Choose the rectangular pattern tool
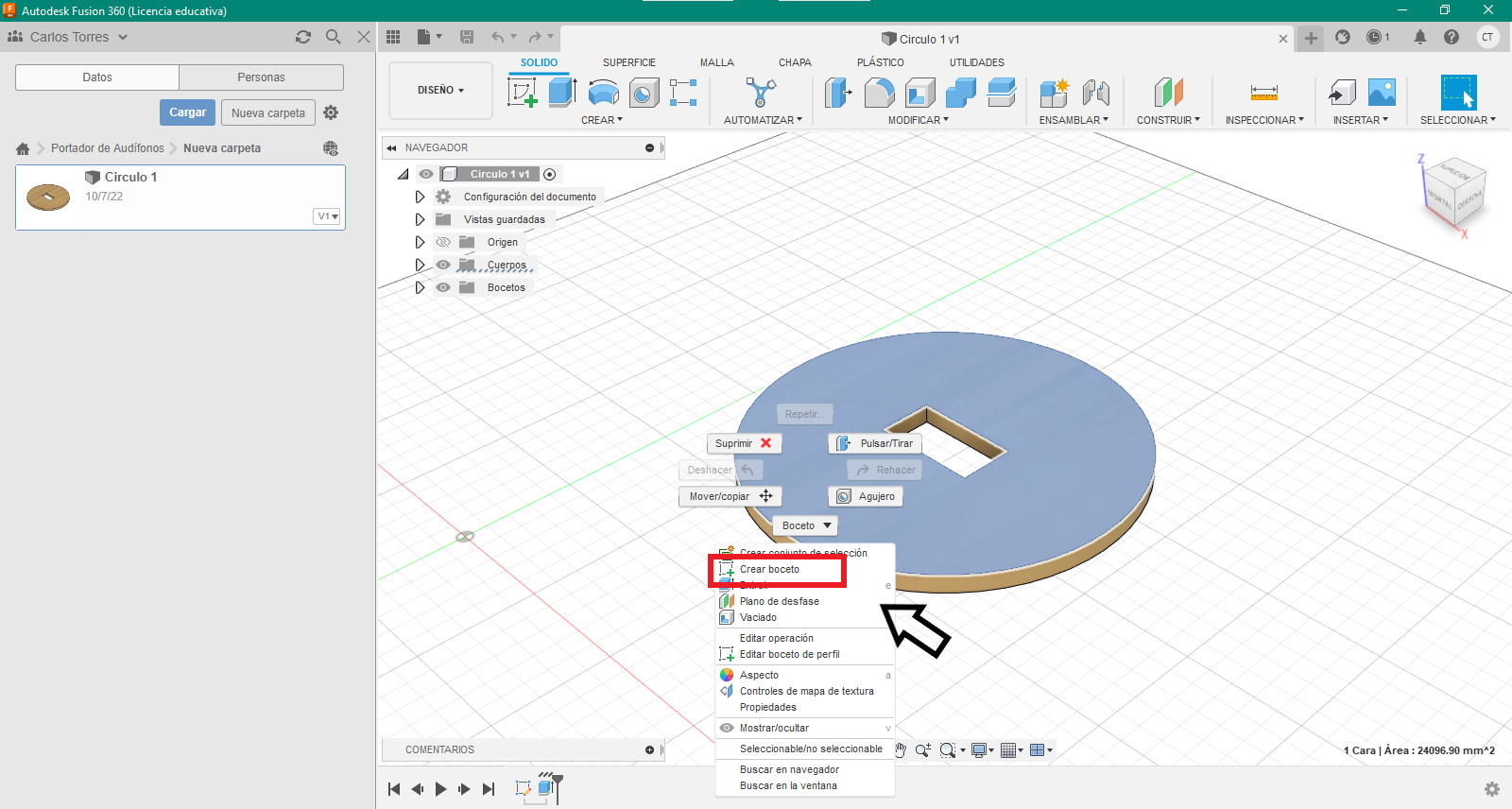Image resolution: width=1512 pixels, height=809 pixels. (683, 93)
